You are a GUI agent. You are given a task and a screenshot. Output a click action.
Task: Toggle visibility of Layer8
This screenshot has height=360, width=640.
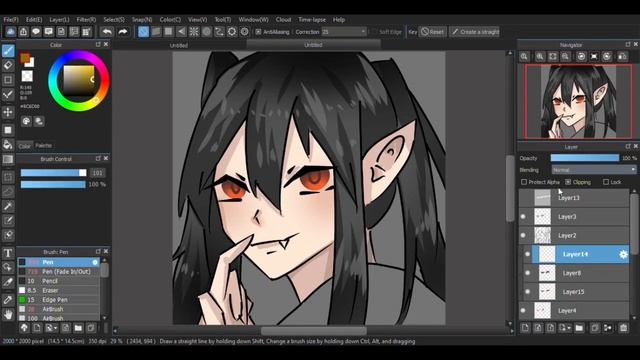[528, 273]
